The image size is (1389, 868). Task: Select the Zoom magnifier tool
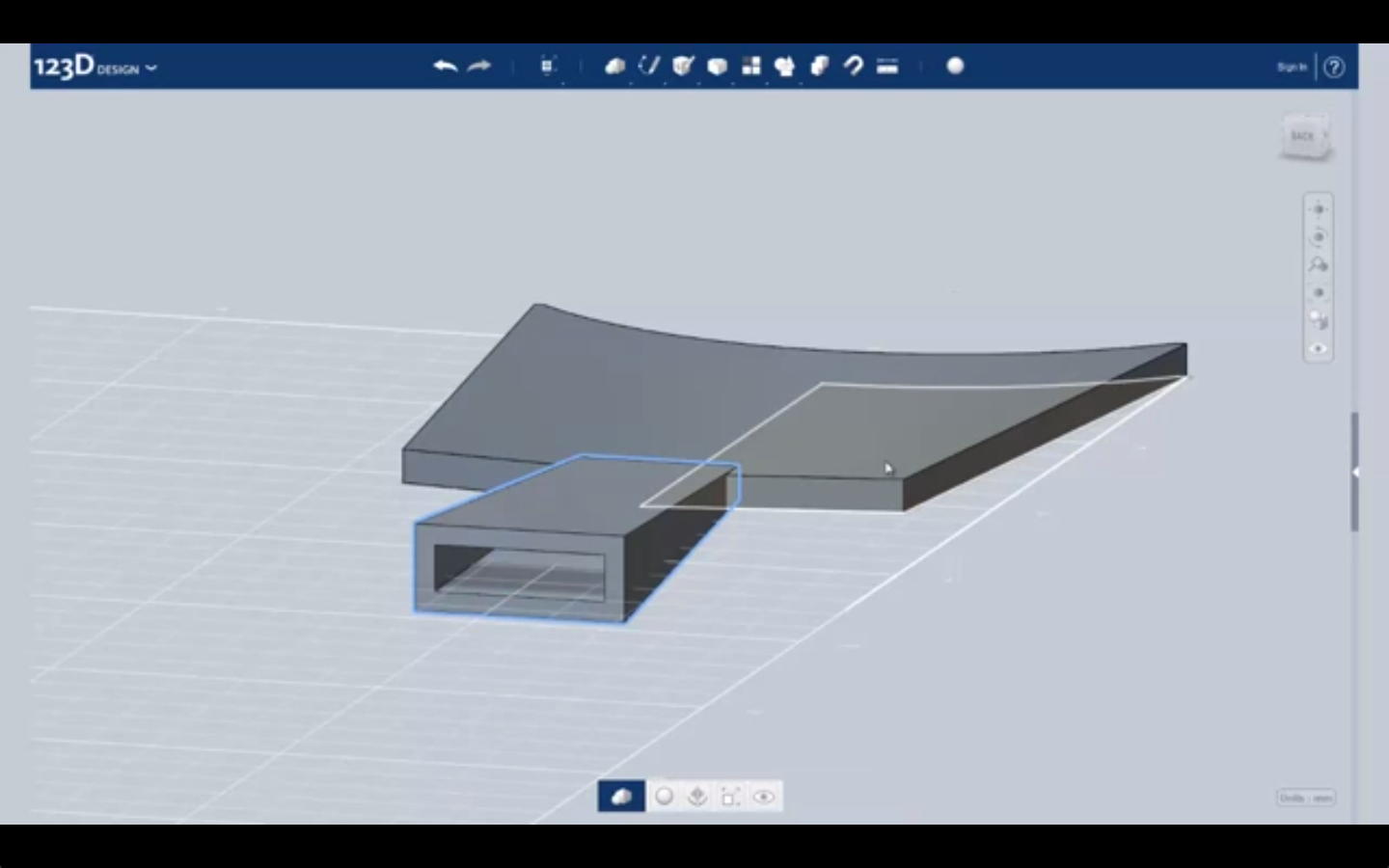[x=1319, y=264]
